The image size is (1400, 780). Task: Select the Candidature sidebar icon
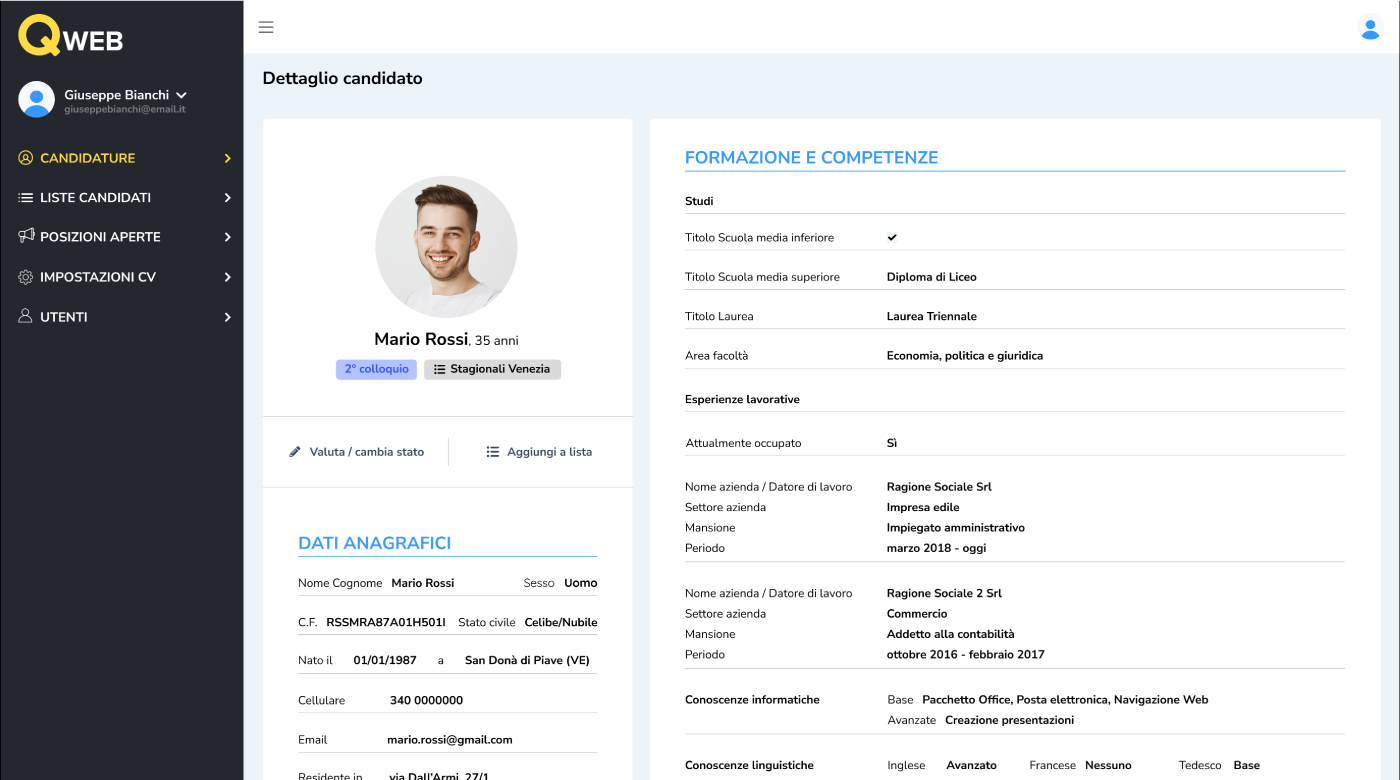point(24,157)
